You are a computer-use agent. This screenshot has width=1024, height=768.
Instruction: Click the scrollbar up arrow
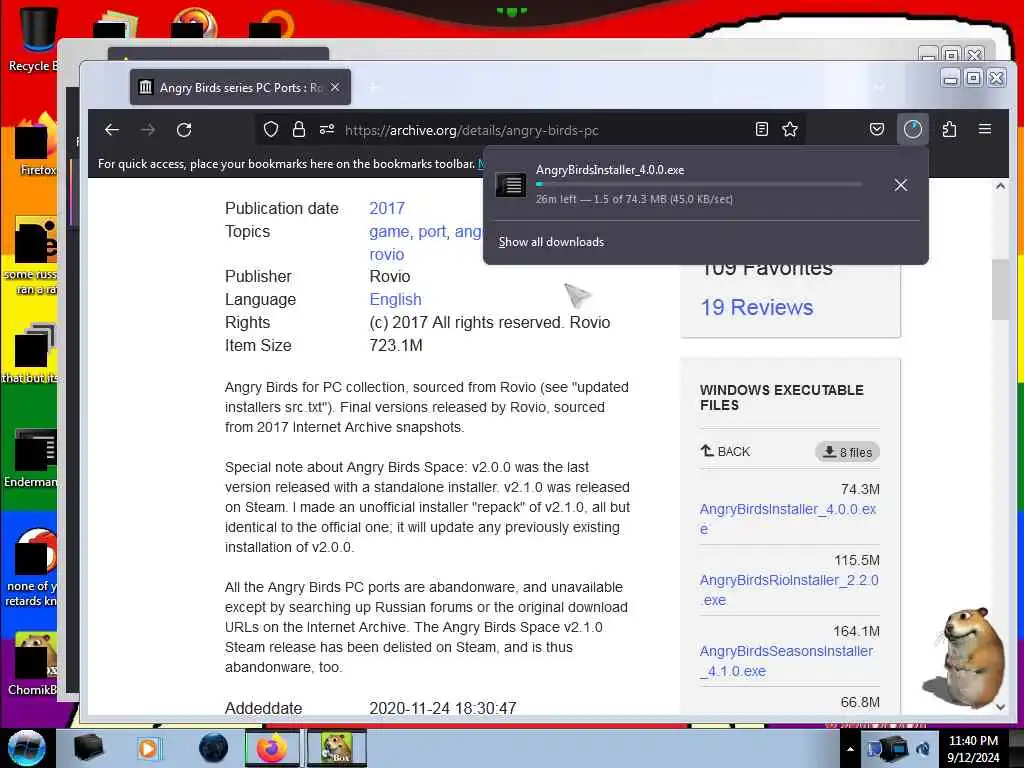(1000, 187)
